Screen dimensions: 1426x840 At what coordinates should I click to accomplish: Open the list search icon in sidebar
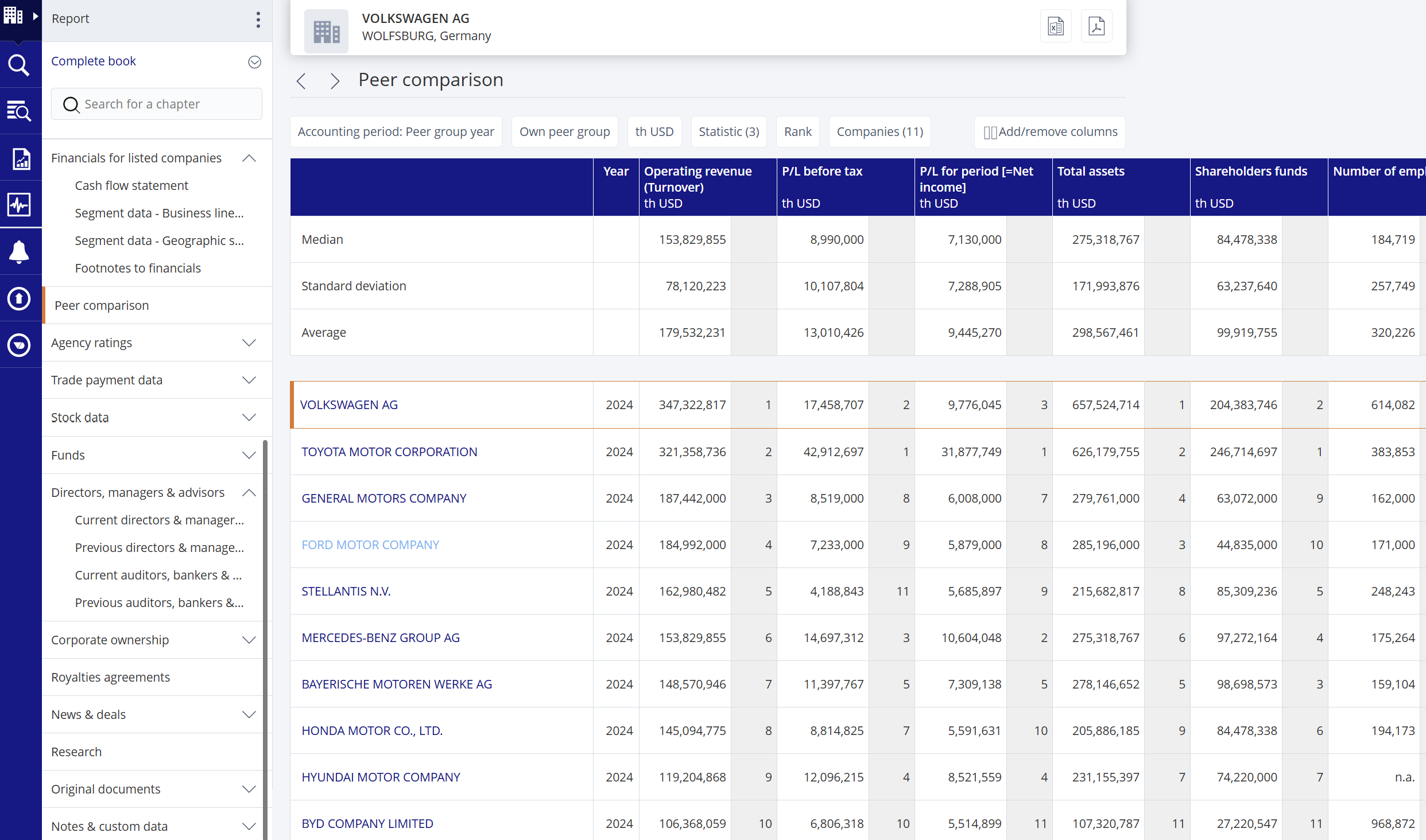coord(19,111)
